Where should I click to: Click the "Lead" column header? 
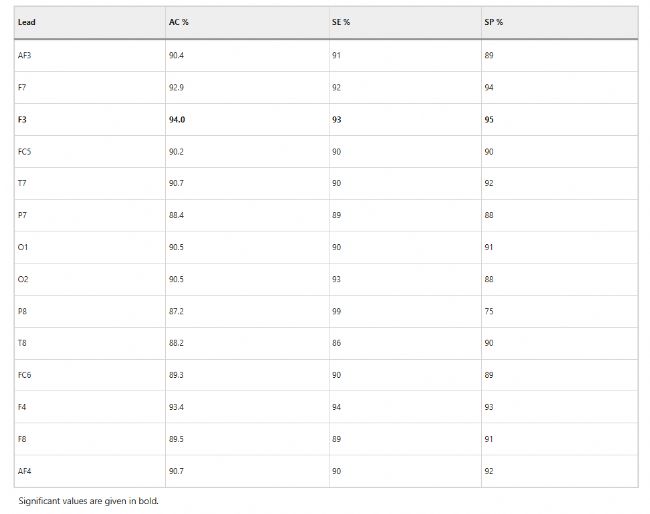27,22
